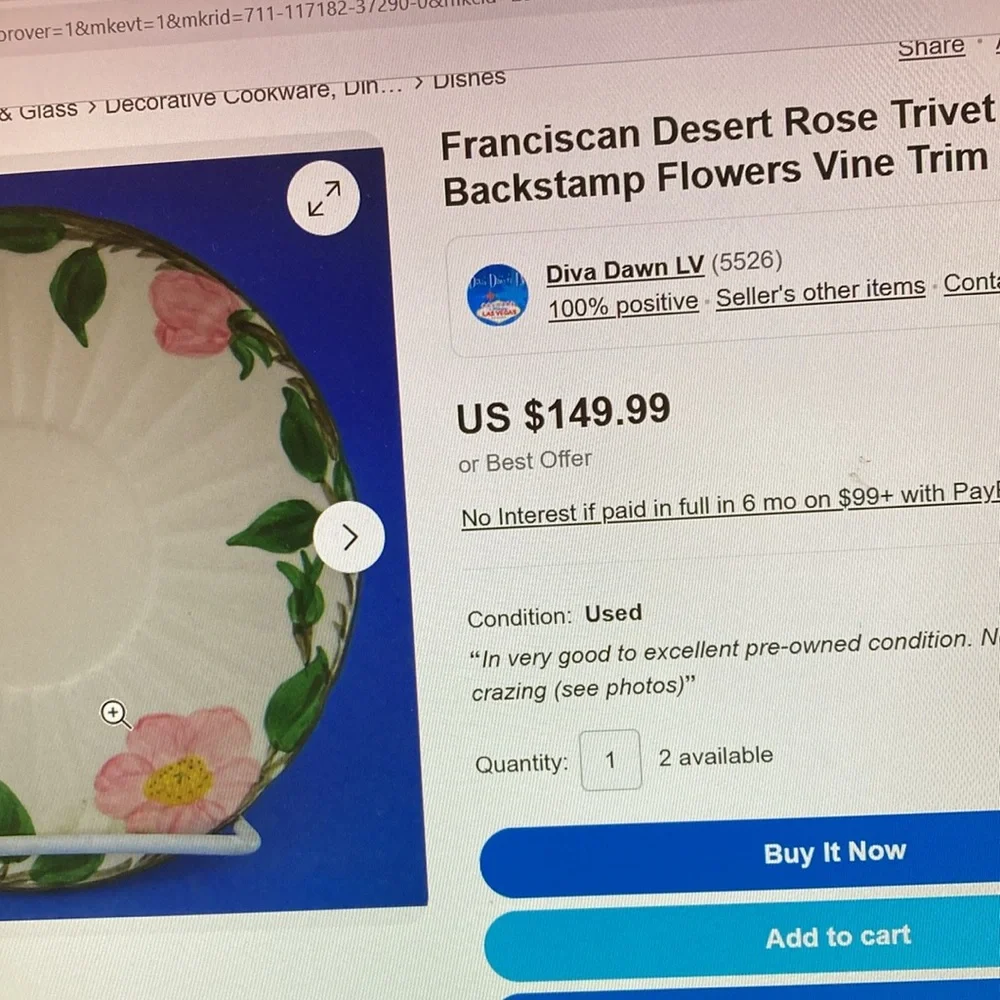Open the next product photo arrow

pos(348,537)
